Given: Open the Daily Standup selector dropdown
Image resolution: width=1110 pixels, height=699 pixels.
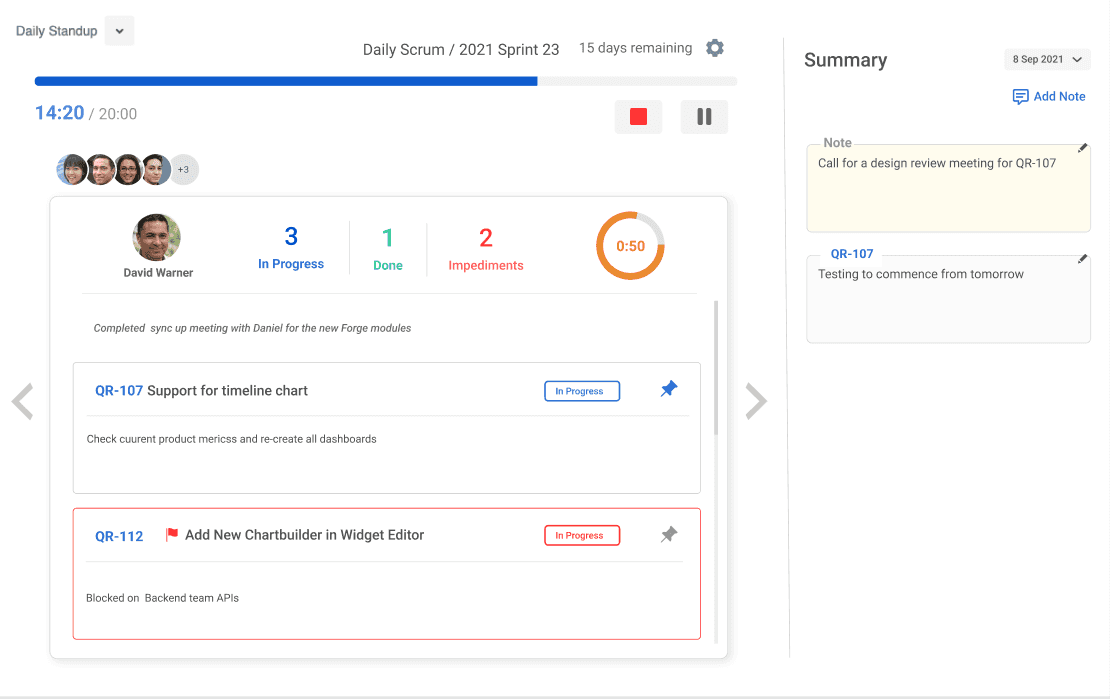Looking at the screenshot, I should (119, 30).
